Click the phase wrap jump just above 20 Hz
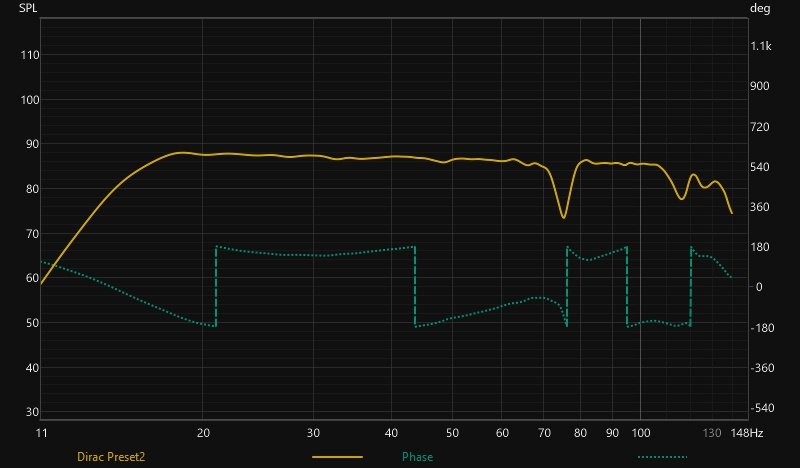The height and width of the screenshot is (468, 800). pos(215,285)
